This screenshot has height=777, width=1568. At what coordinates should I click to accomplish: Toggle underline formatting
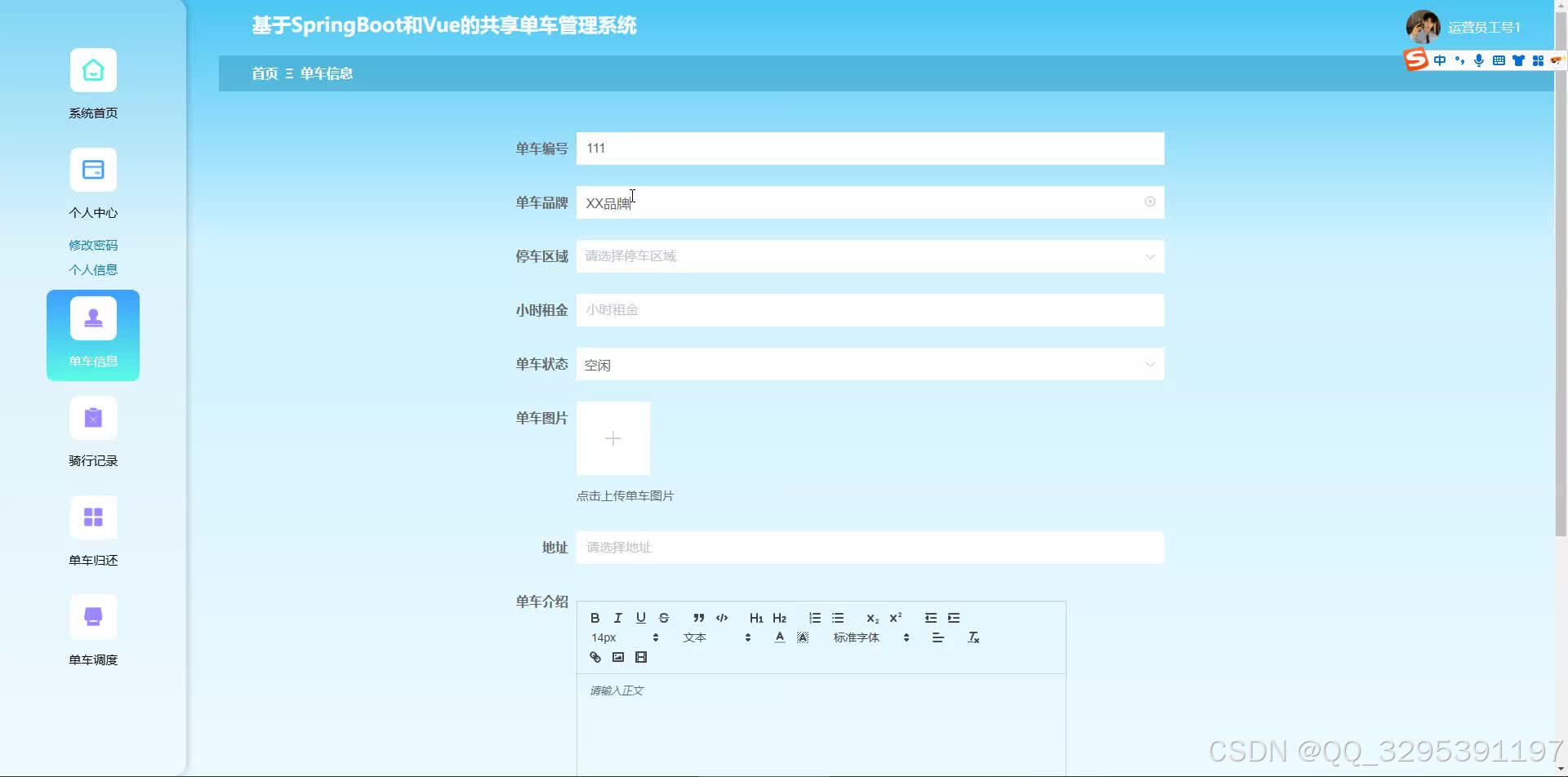pos(641,618)
